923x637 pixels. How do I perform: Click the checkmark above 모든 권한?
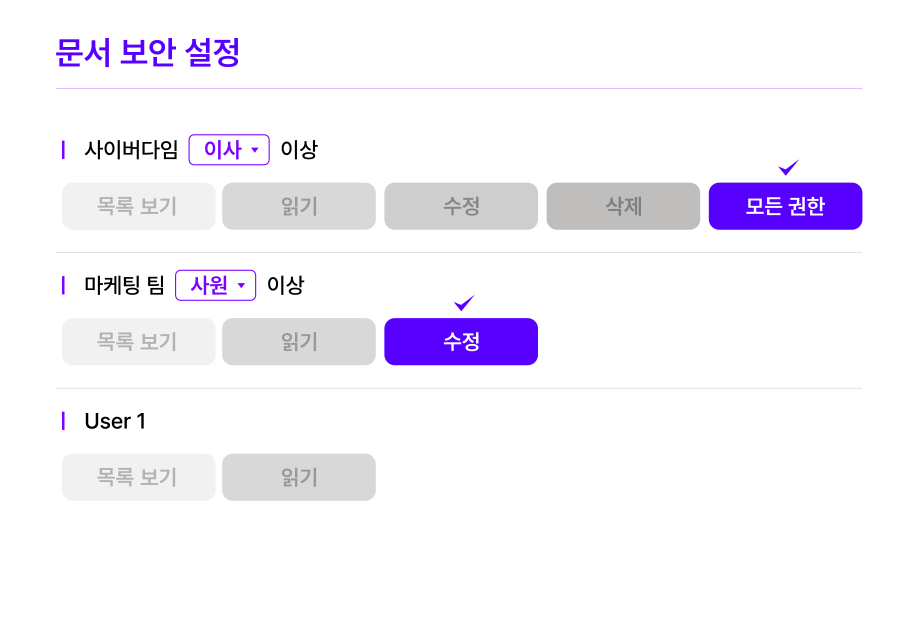point(789,167)
